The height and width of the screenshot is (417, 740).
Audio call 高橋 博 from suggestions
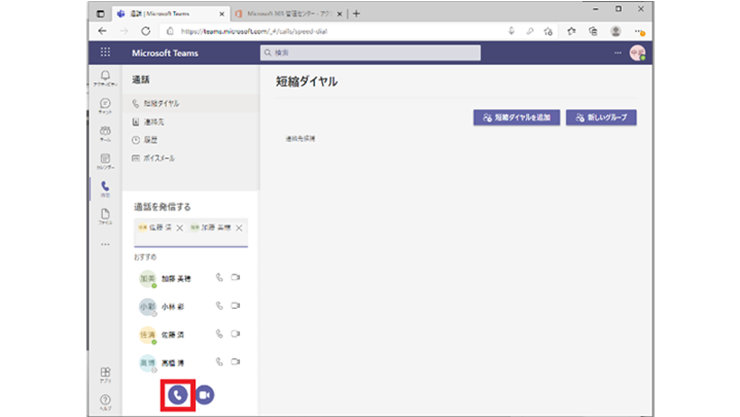219,362
